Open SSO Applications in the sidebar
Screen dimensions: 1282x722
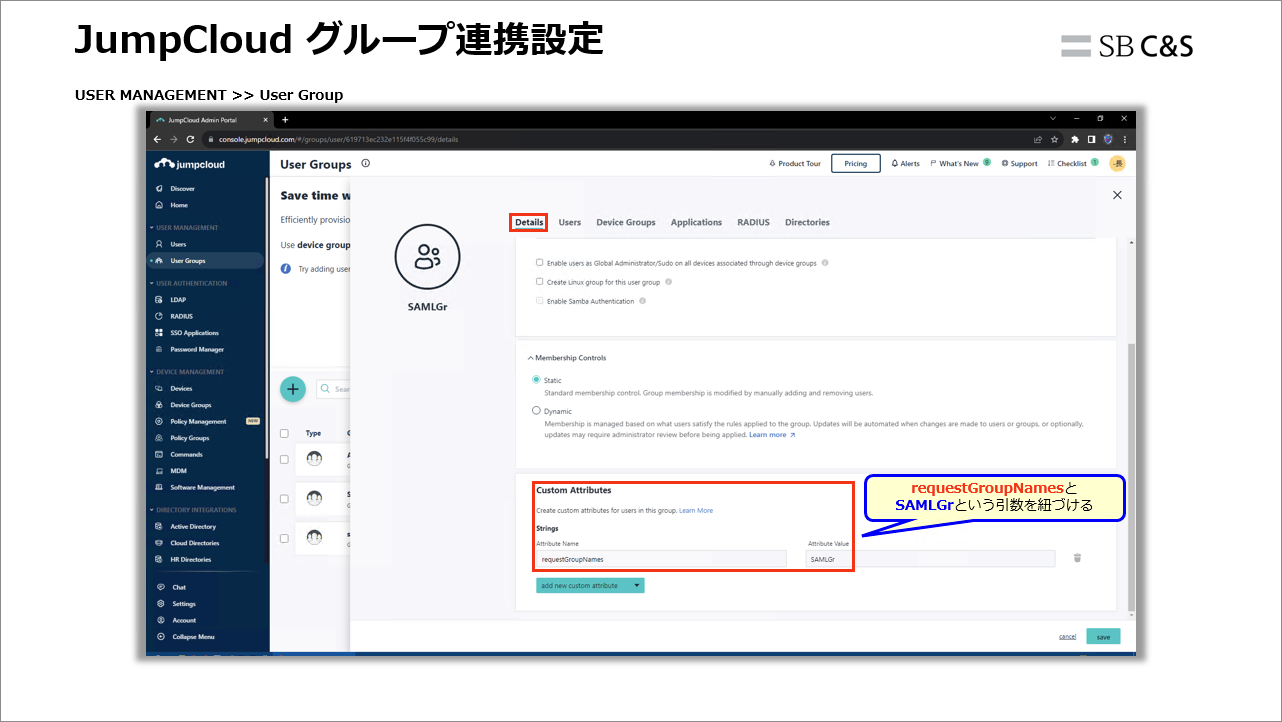click(x=194, y=333)
